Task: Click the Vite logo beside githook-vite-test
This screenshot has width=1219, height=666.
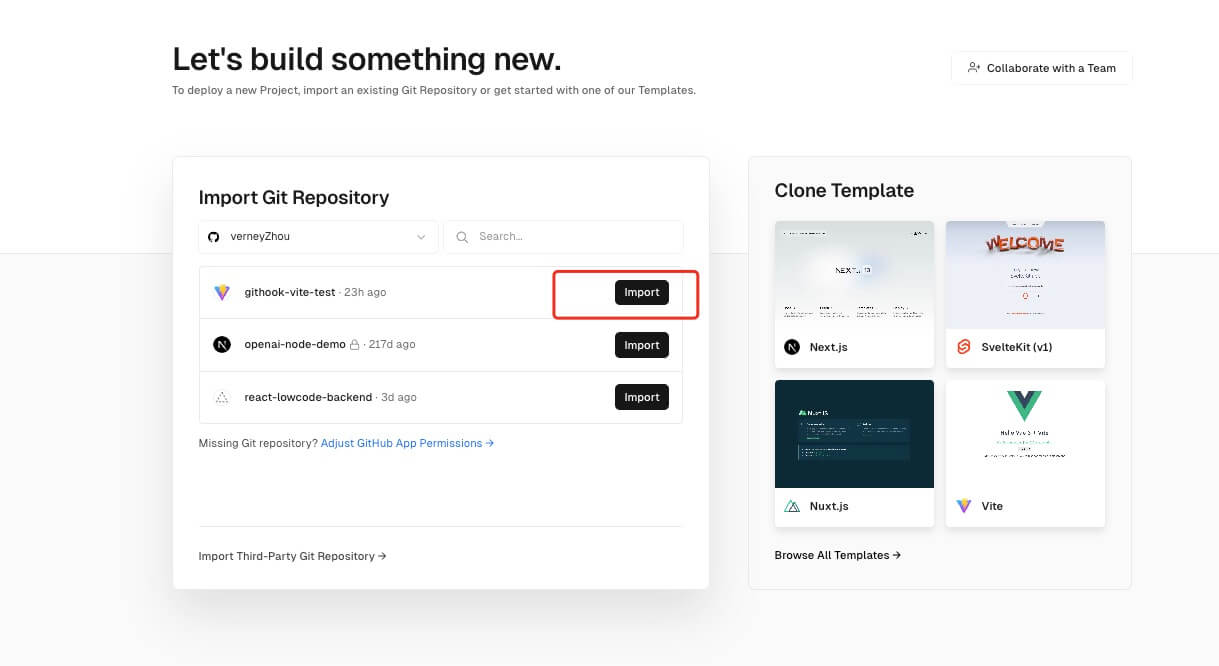Action: [222, 293]
